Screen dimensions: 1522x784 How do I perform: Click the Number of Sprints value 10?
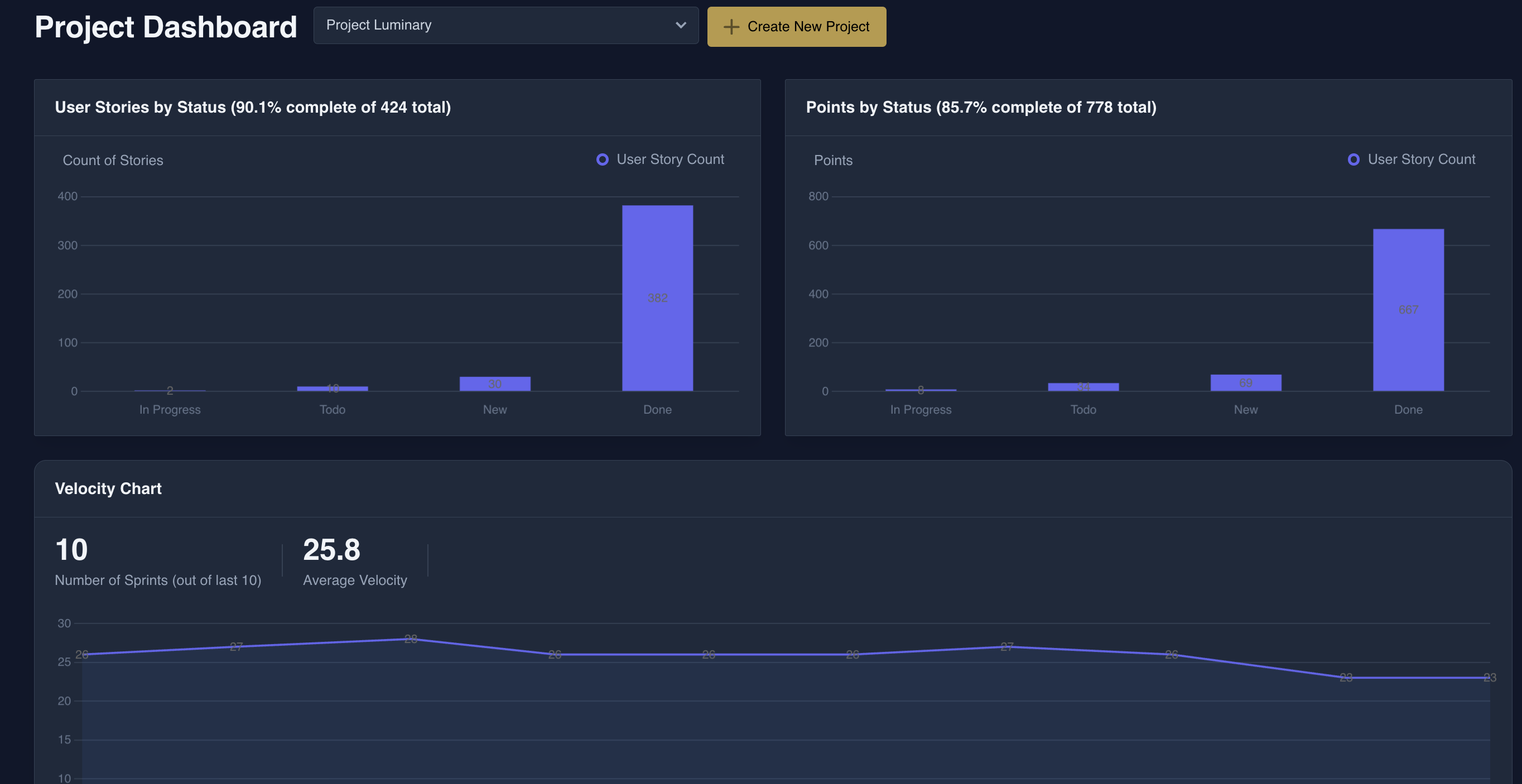click(x=71, y=550)
